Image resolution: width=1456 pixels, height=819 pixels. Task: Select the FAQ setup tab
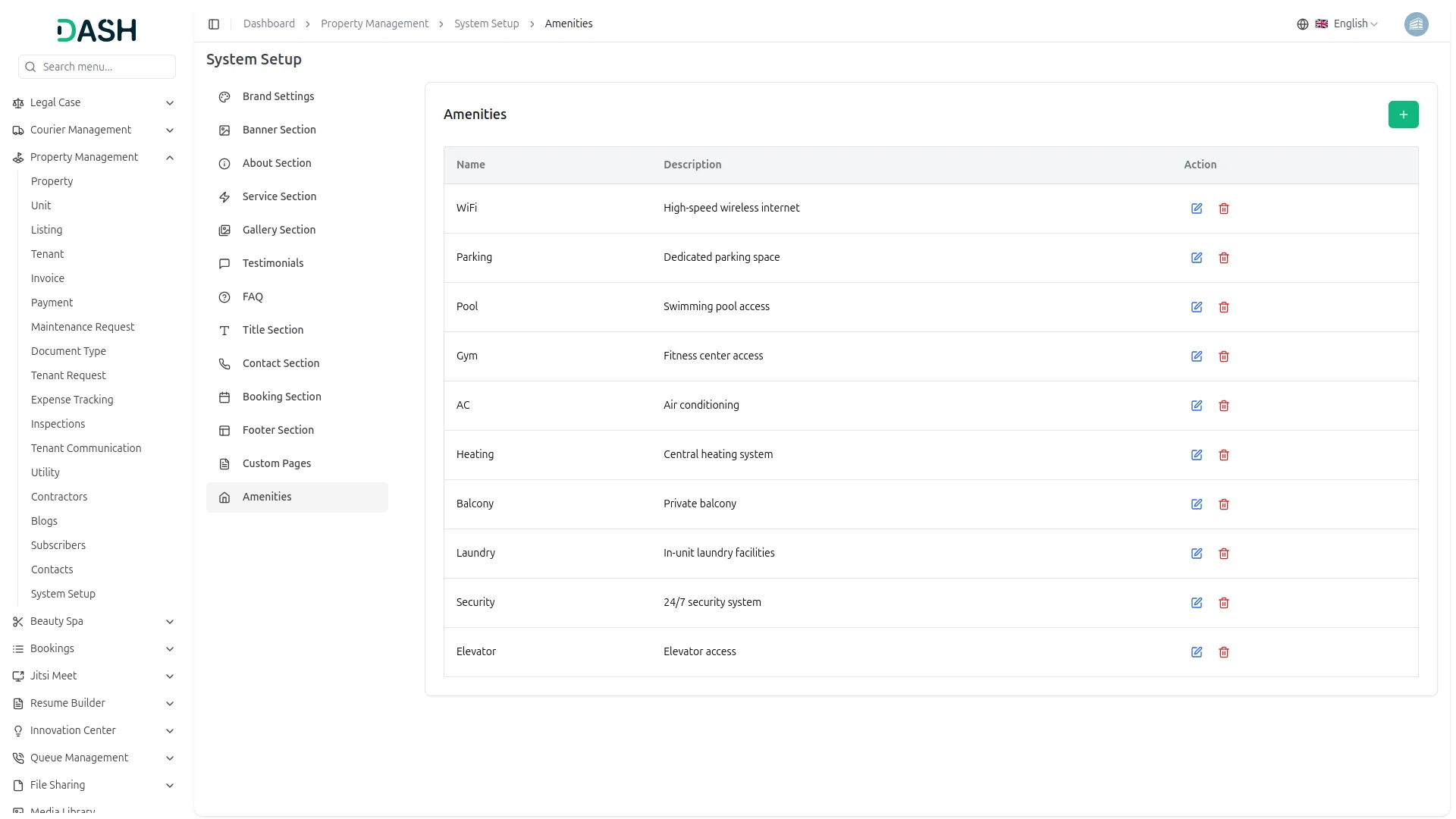point(253,297)
